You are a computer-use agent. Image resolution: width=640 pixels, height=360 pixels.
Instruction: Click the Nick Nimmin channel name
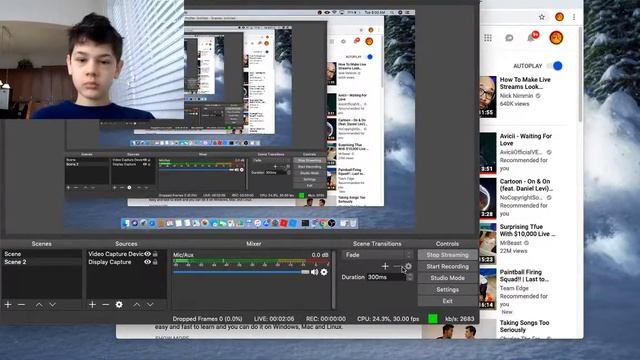516,96
